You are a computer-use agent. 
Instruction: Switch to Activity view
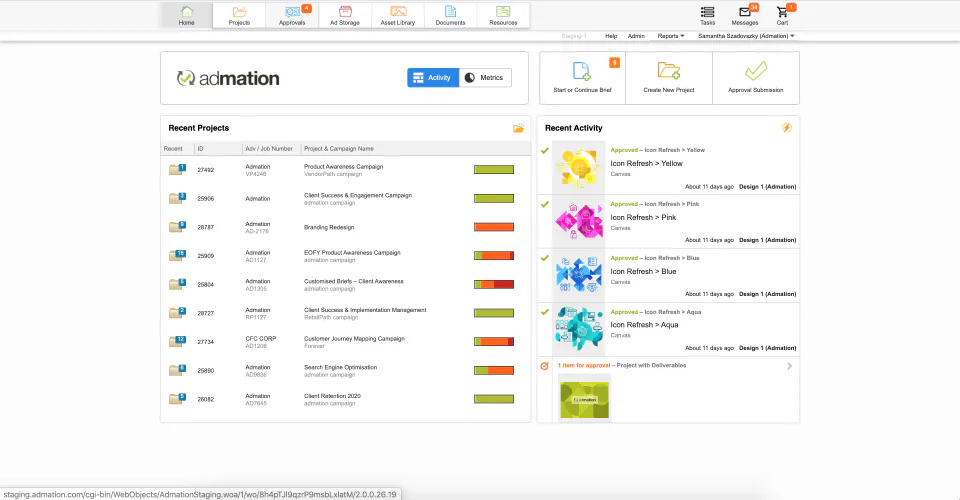tap(433, 78)
